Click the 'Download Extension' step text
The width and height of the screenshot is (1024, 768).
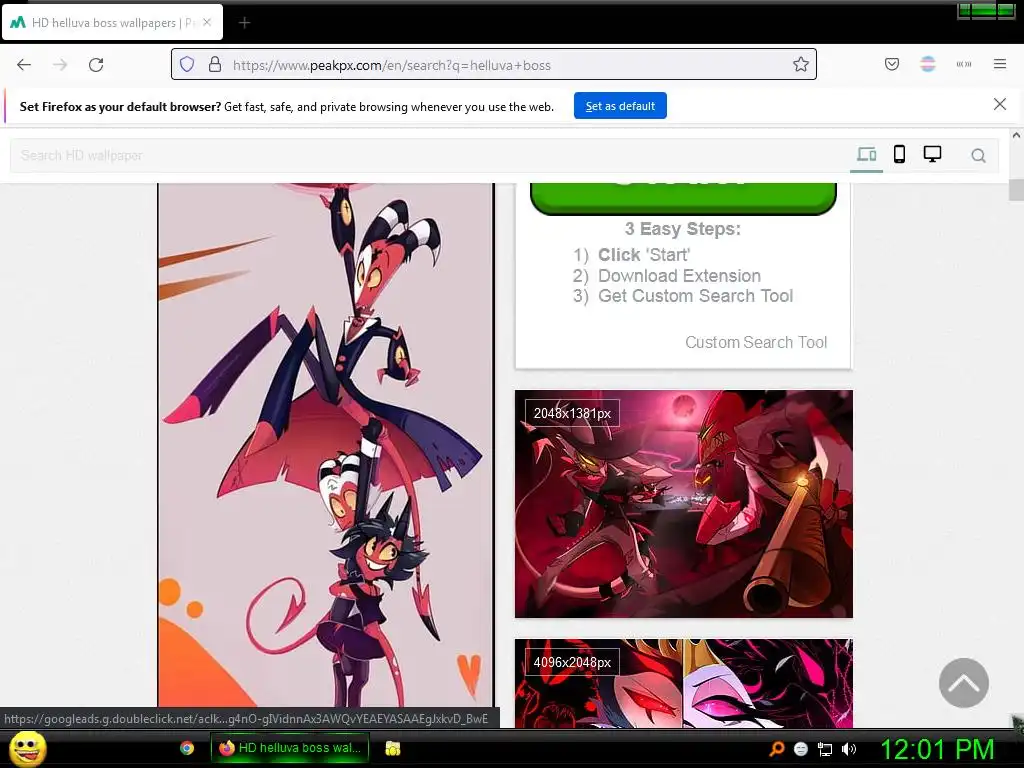679,276
